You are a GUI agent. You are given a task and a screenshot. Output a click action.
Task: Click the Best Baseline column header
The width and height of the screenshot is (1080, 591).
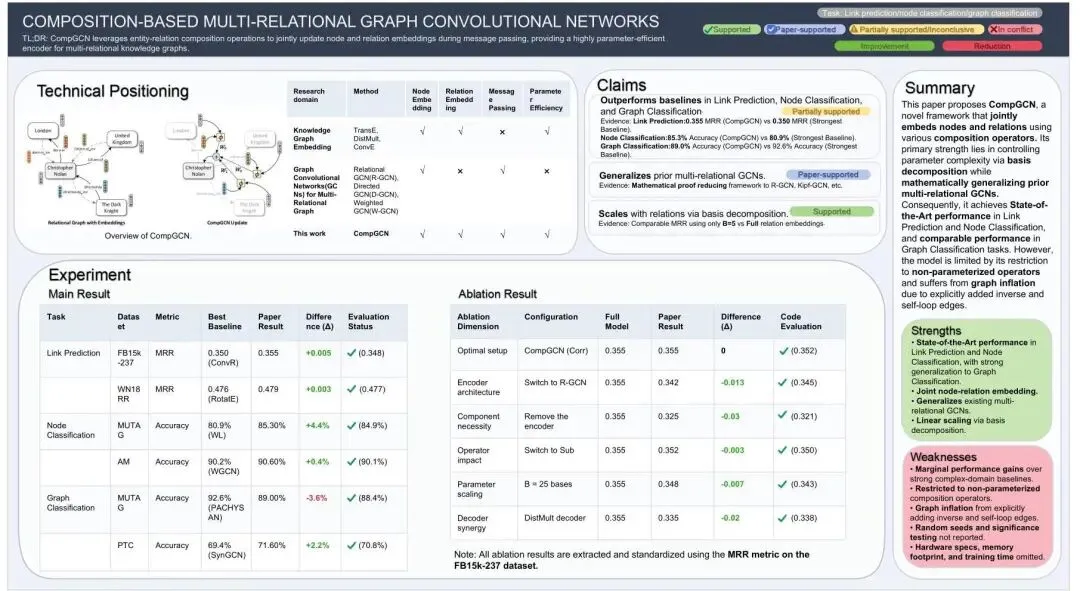tap(225, 322)
